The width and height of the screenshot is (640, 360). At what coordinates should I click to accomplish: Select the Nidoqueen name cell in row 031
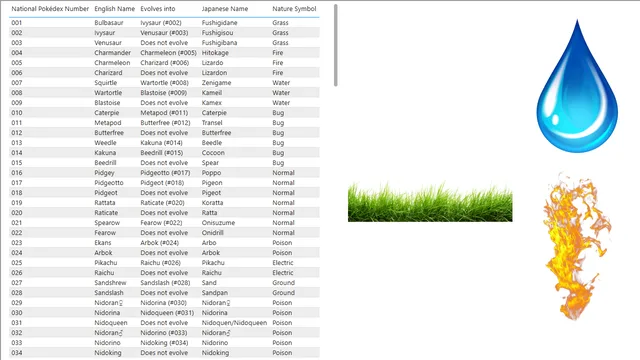coord(111,323)
